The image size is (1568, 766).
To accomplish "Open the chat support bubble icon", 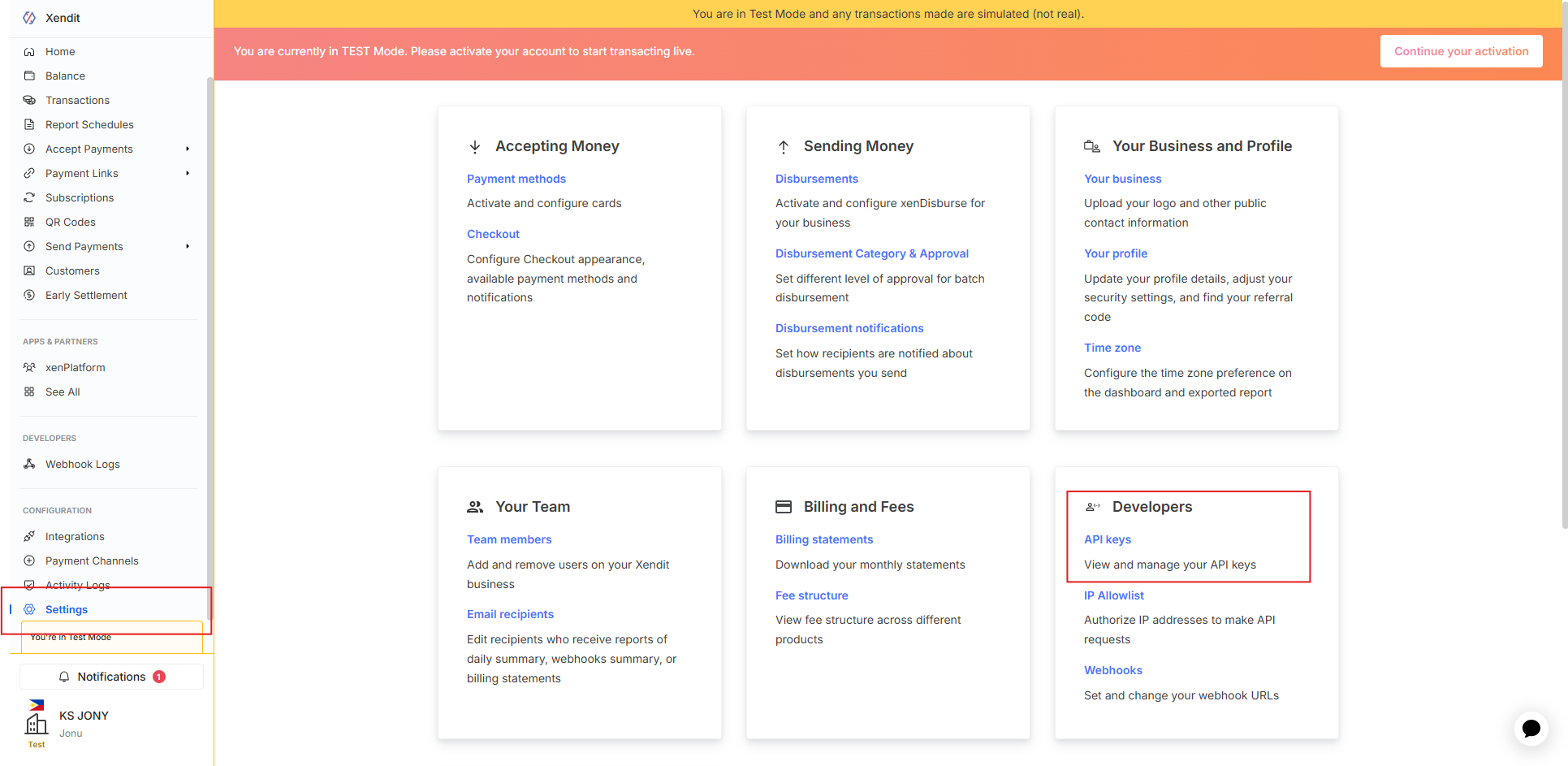I will [x=1531, y=728].
